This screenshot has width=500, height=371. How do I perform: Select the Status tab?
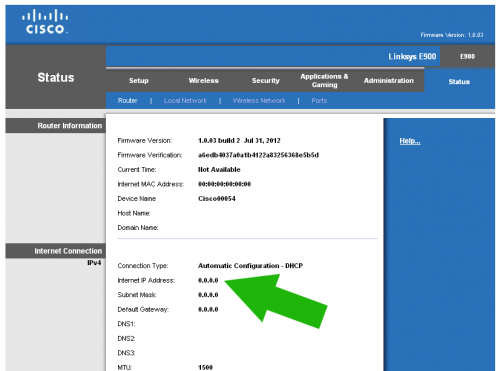pyautogui.click(x=459, y=82)
